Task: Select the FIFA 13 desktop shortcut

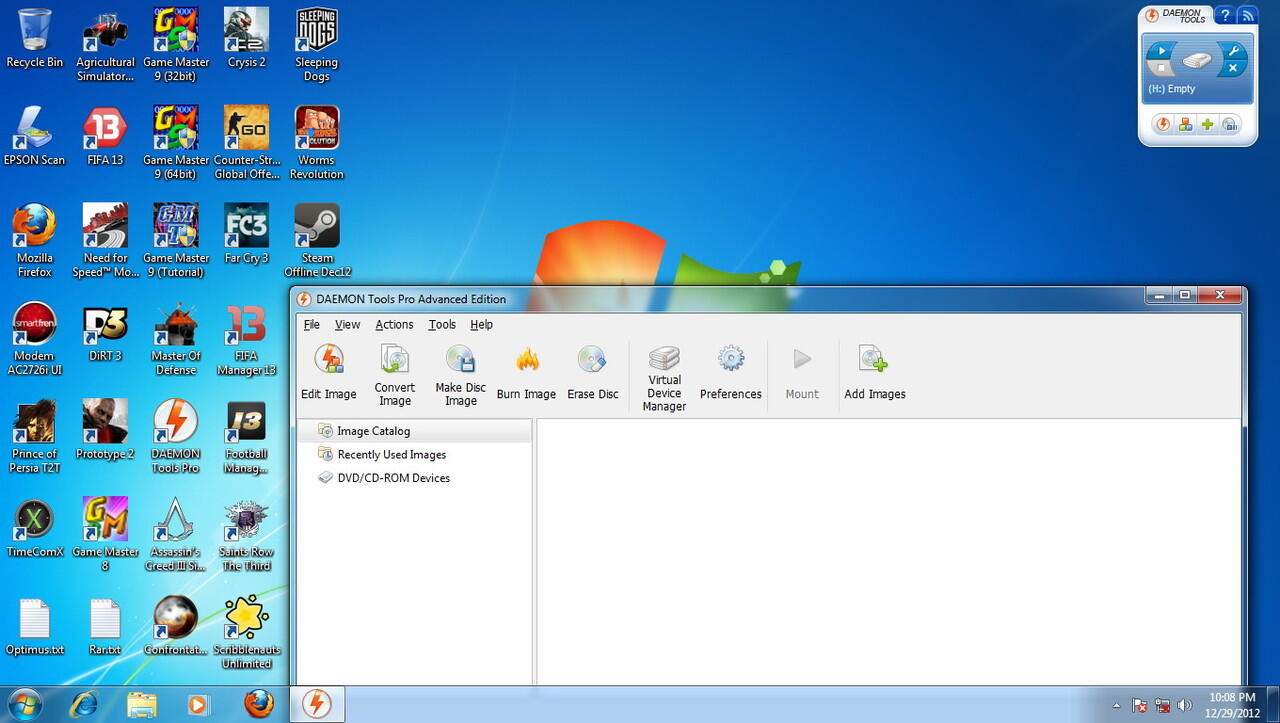Action: (105, 136)
